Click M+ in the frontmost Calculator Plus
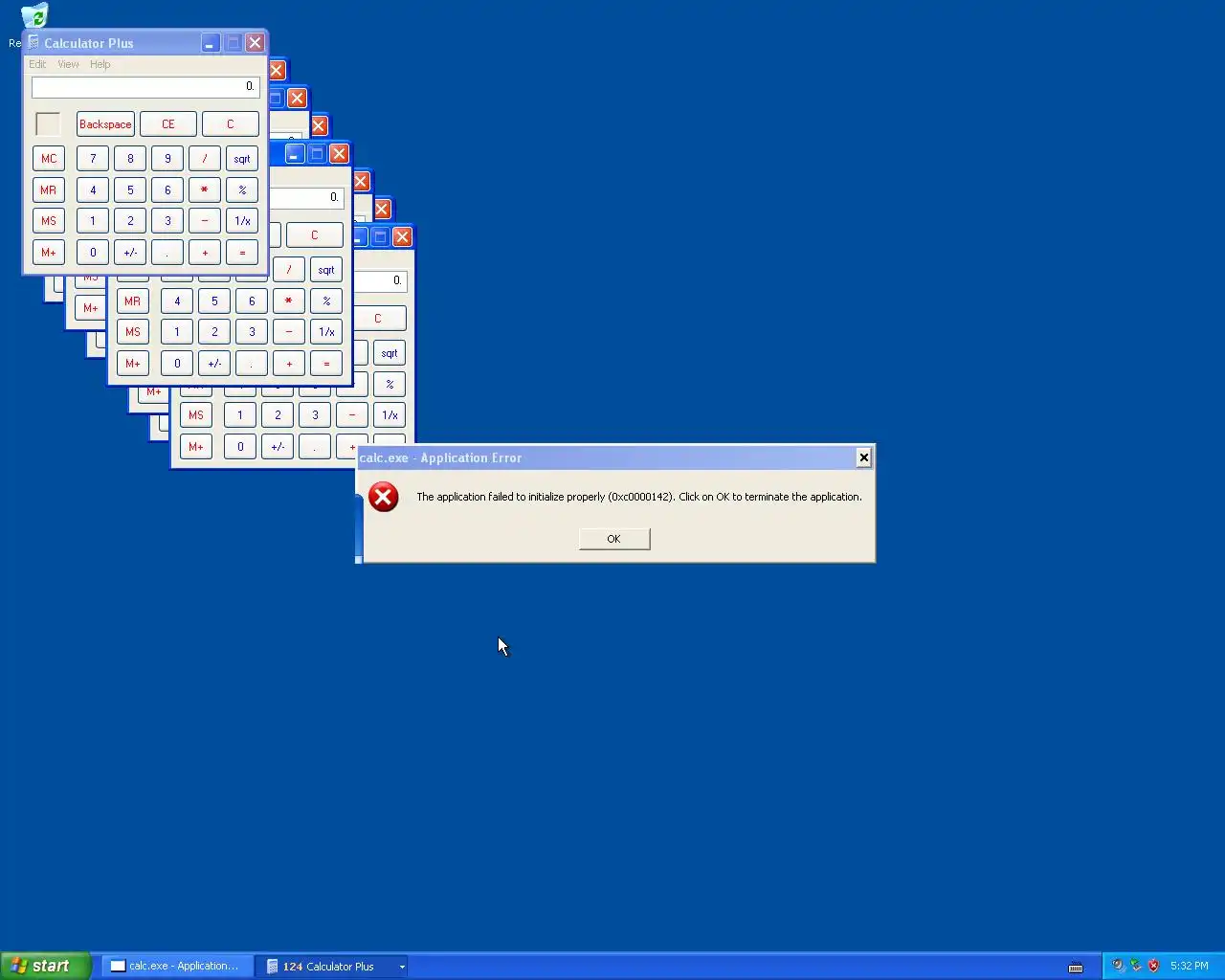 pos(49,253)
